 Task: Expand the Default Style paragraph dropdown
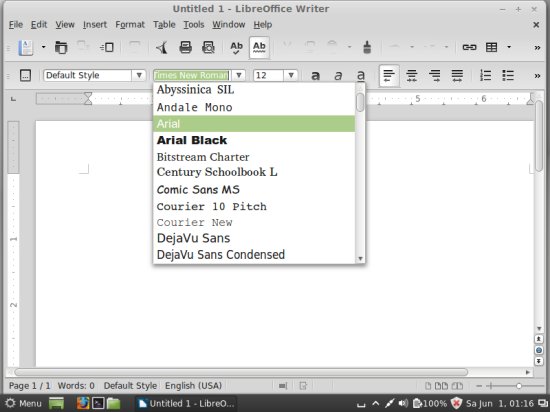139,75
